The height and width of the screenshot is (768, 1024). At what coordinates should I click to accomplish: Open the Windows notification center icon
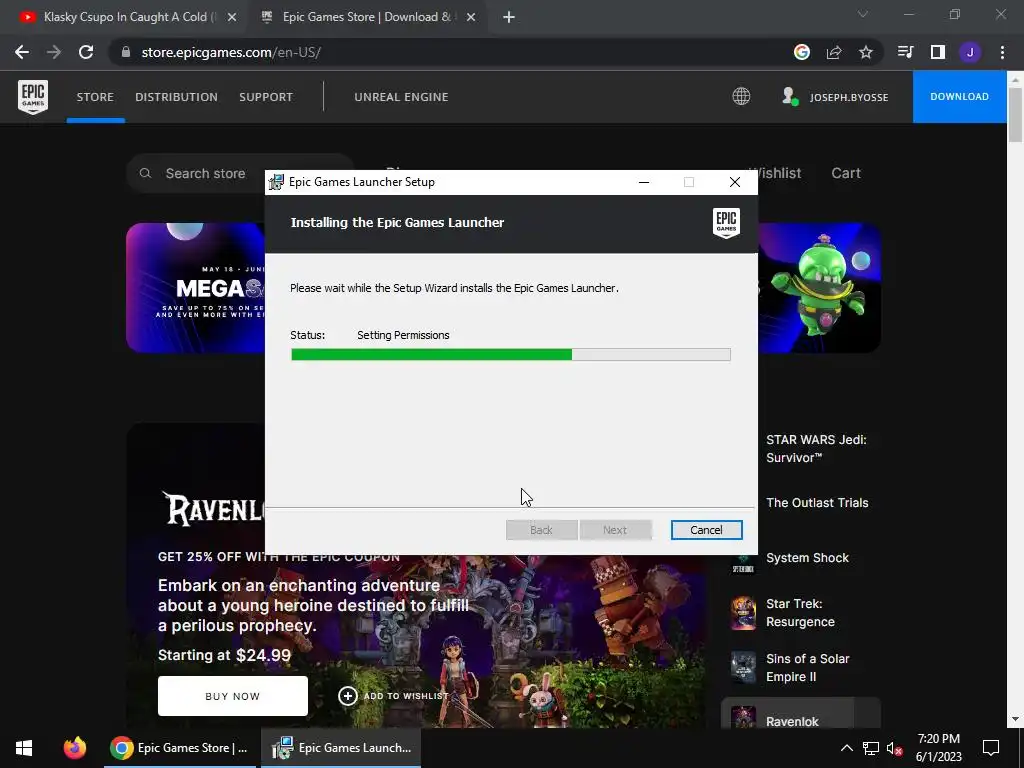pyautogui.click(x=991, y=748)
